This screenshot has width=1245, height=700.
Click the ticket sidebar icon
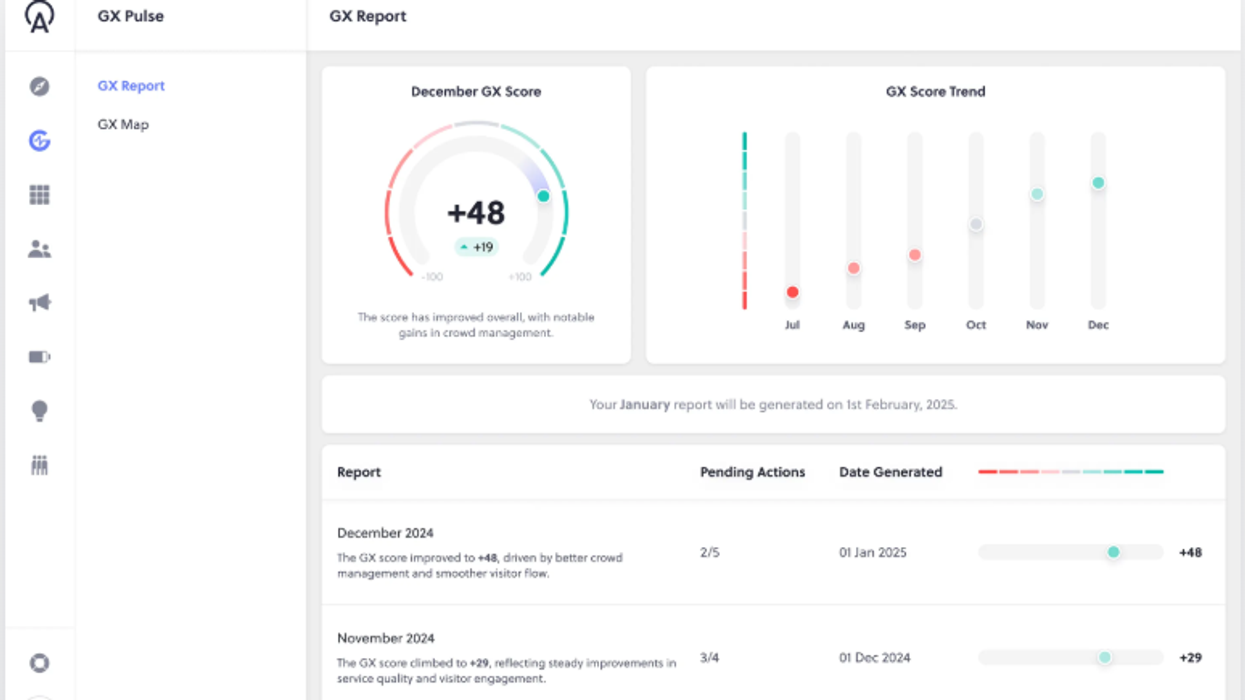point(38,357)
